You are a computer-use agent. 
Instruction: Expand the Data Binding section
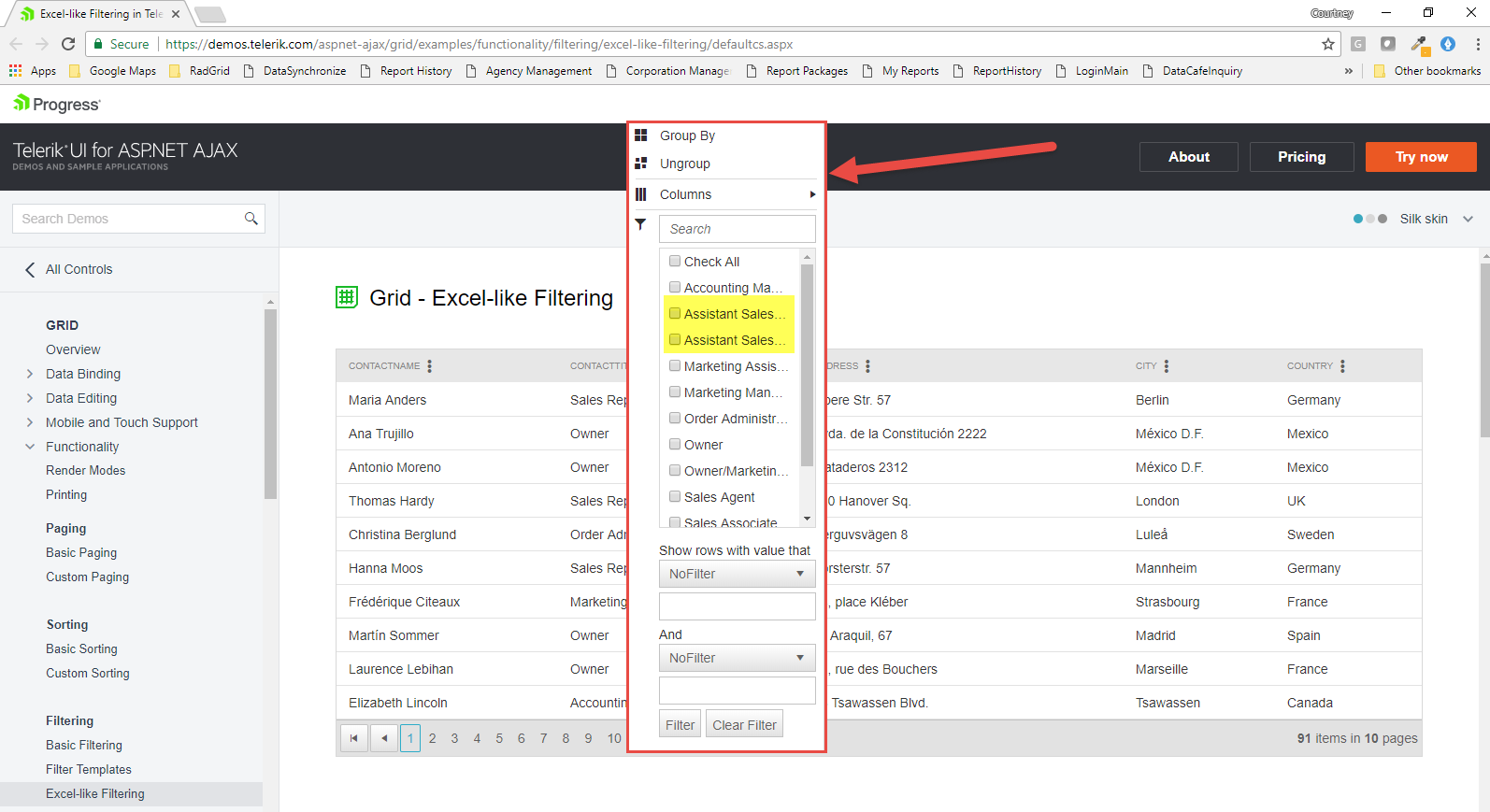(x=30, y=374)
